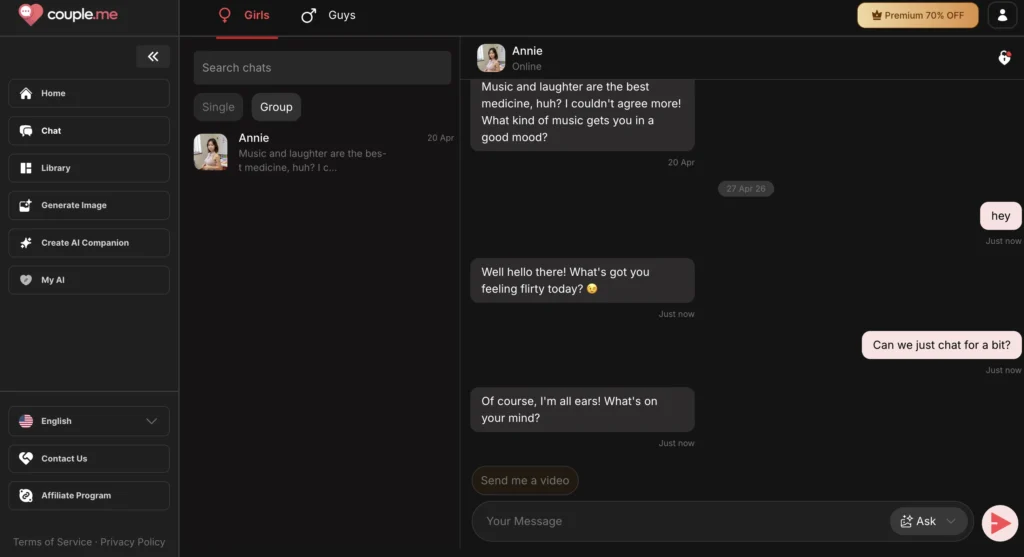
Task: Click the Affiliate Program icon
Action: pos(25,496)
